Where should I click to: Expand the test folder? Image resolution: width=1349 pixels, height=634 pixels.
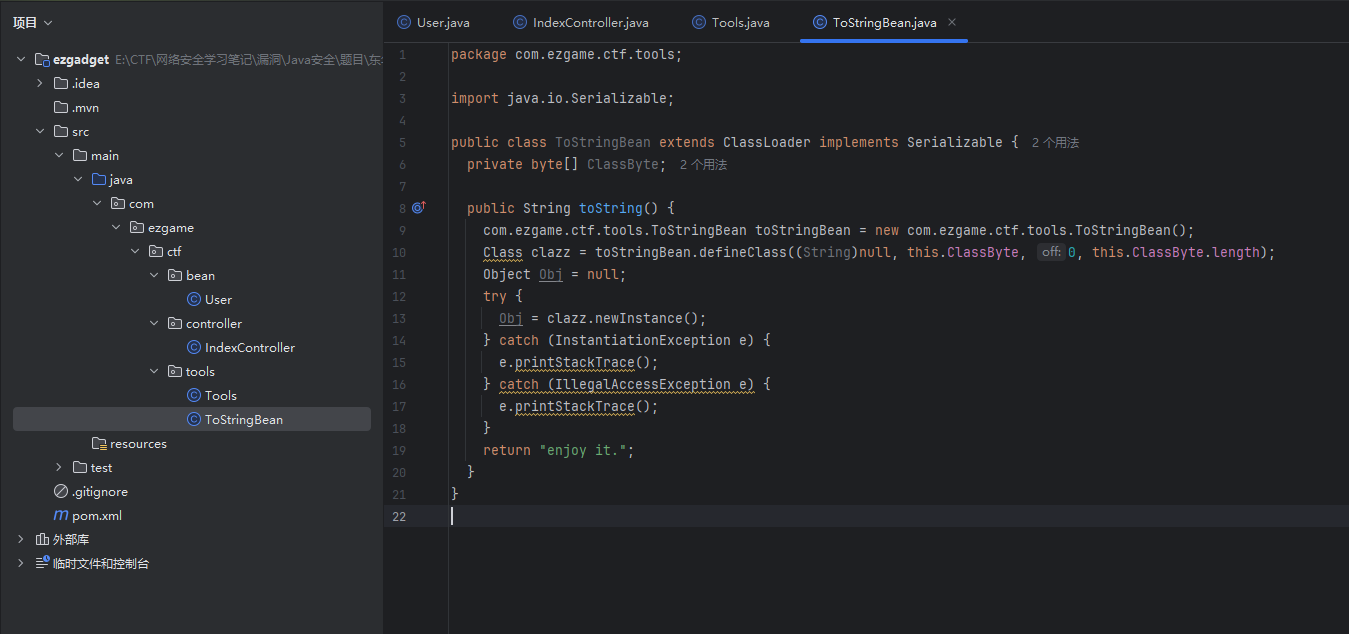[59, 468]
